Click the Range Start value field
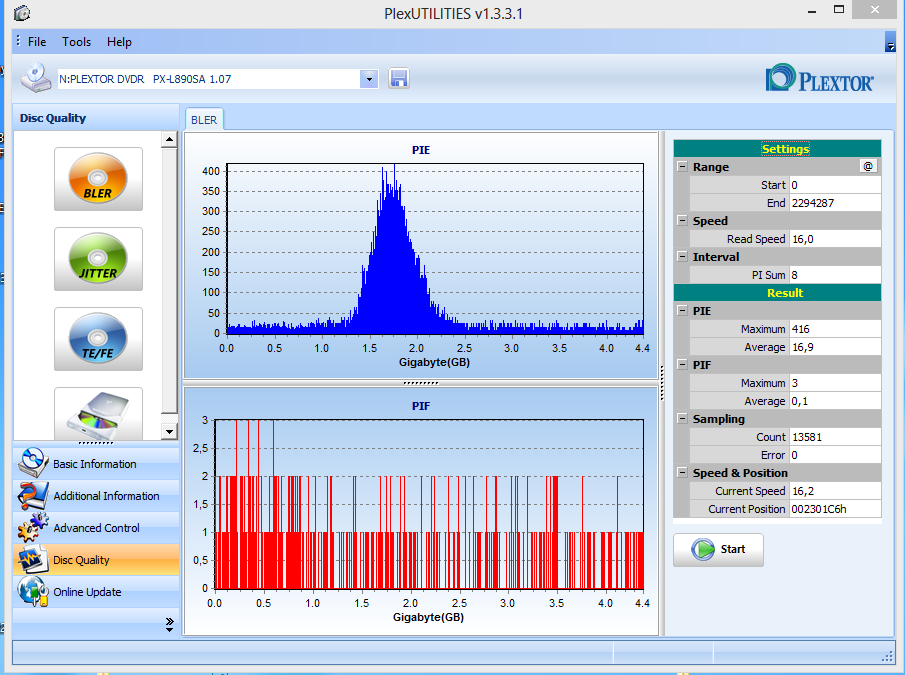This screenshot has width=905, height=675. 835,185
